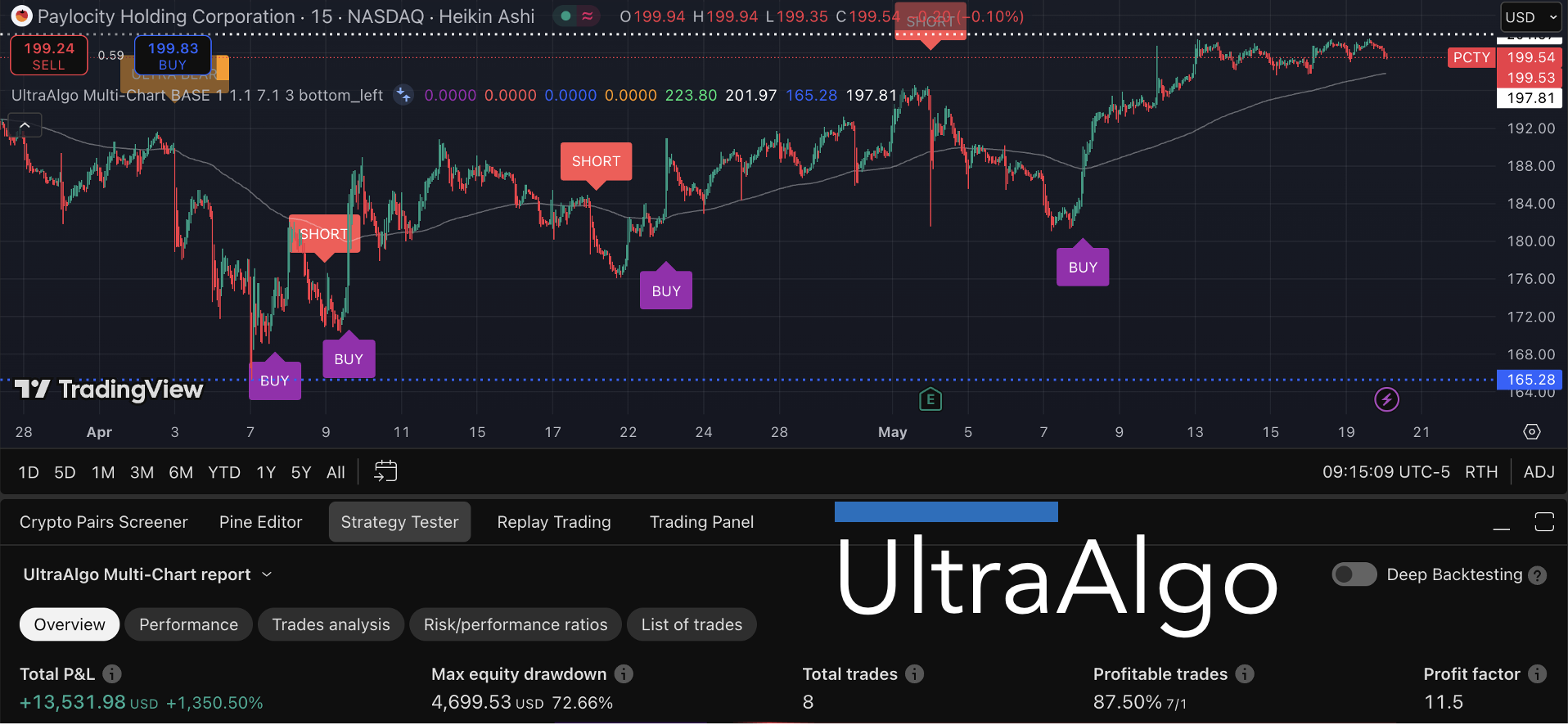Maximize the strategy tester panel
This screenshot has width=1568, height=725.
[x=1544, y=522]
